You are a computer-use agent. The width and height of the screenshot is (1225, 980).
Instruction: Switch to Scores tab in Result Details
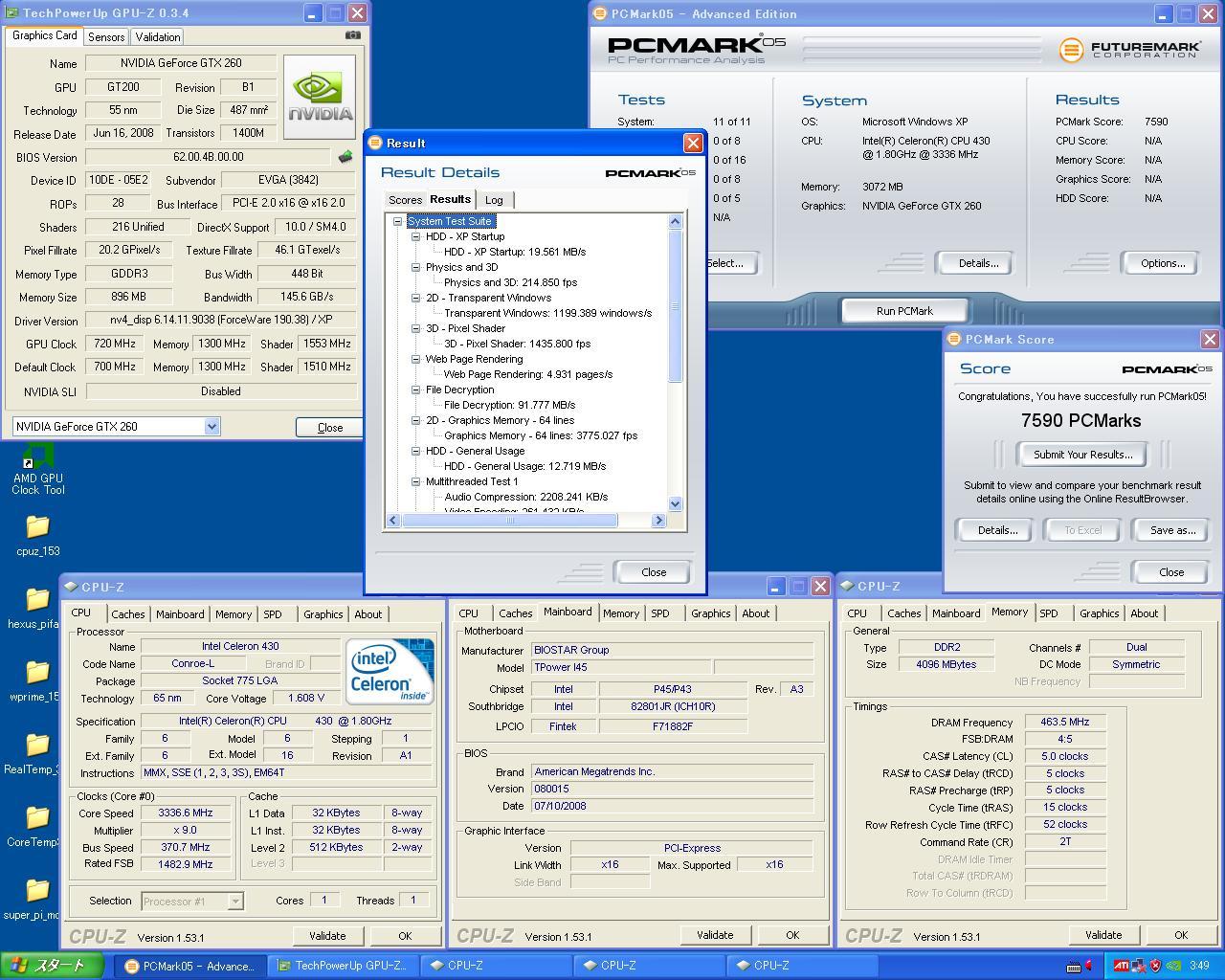[405, 200]
